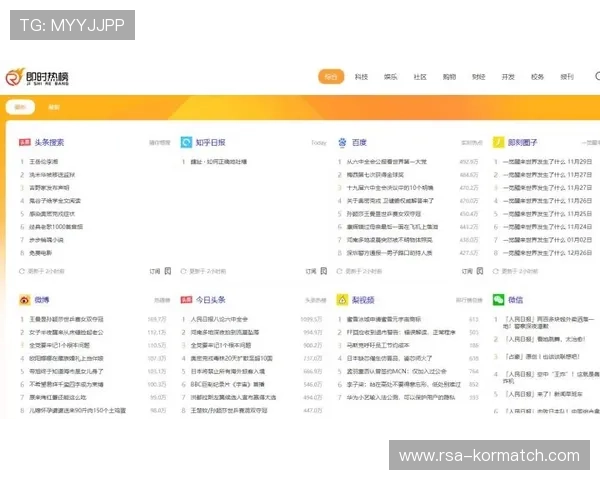Click the yellow 梨视频 source icon
This screenshot has width=600, height=480.
(342, 300)
